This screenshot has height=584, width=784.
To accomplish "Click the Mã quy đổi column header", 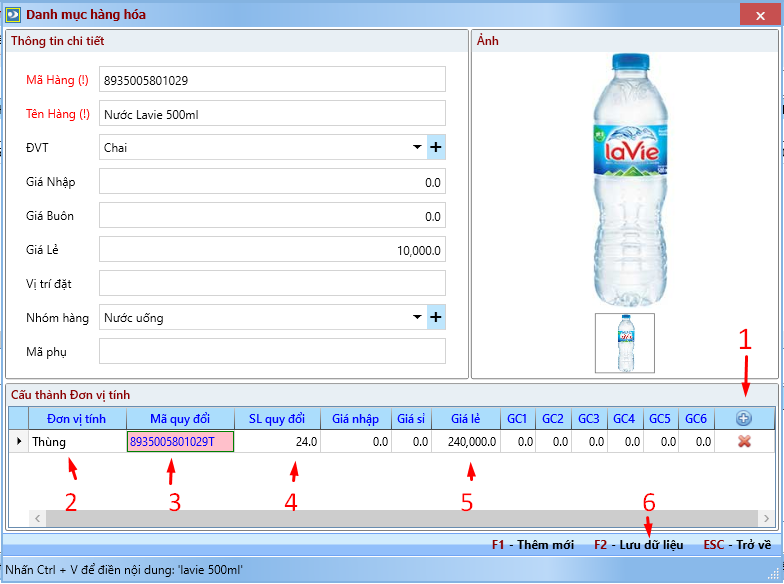I will pos(180,418).
